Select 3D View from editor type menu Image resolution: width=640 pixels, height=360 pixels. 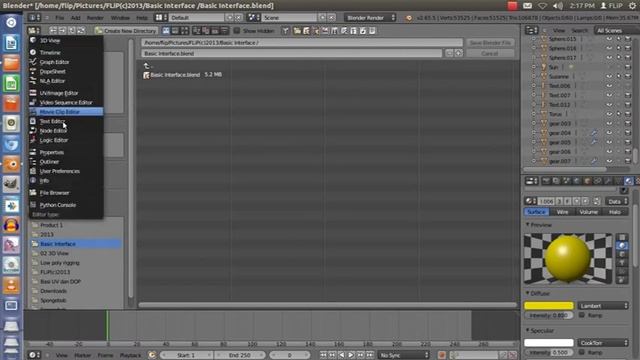pos(65,40)
